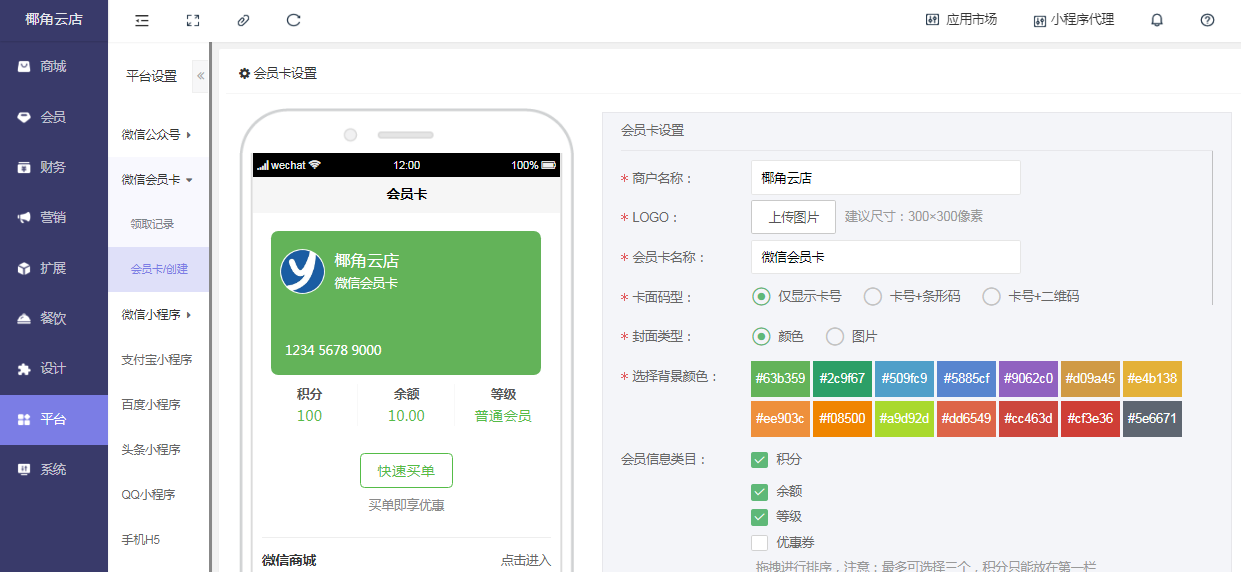The height and width of the screenshot is (572, 1241).
Task: Select 图片 cover type radio
Action: (x=835, y=337)
